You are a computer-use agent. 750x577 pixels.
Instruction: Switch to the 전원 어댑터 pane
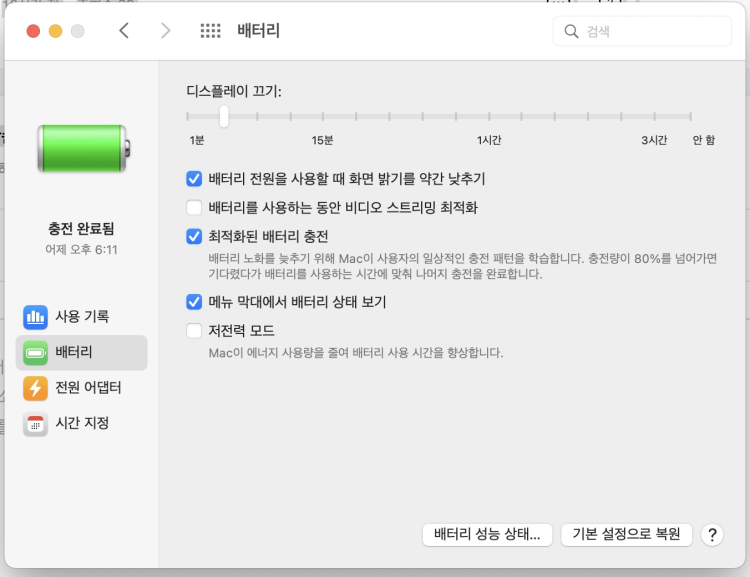point(81,388)
